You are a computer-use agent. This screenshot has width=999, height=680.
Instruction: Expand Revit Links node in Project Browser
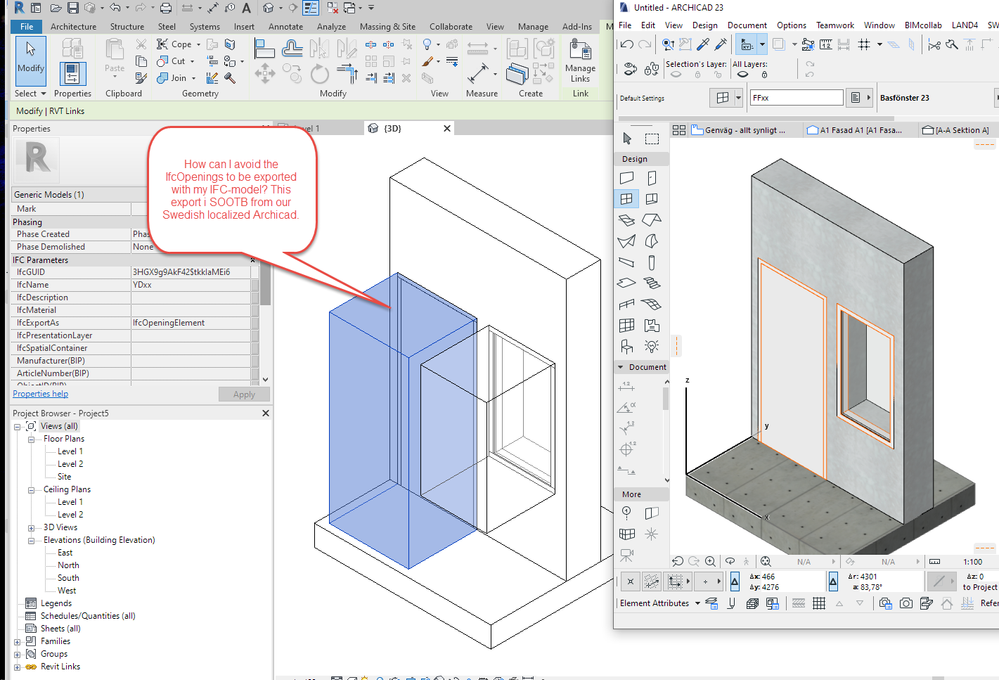click(x=17, y=667)
